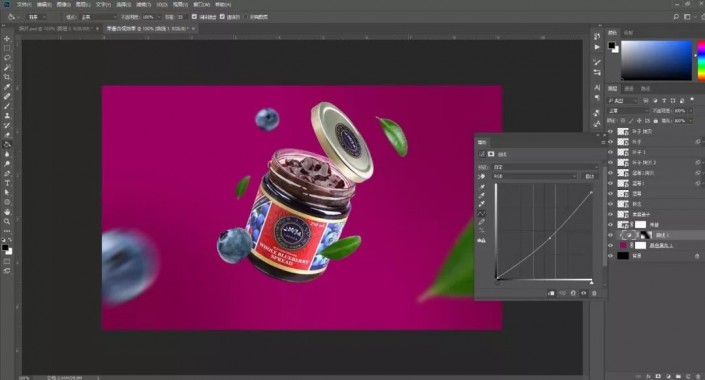This screenshot has height=380, width=705.
Task: Select the Zoom magnifier tool
Action: pos(7,221)
